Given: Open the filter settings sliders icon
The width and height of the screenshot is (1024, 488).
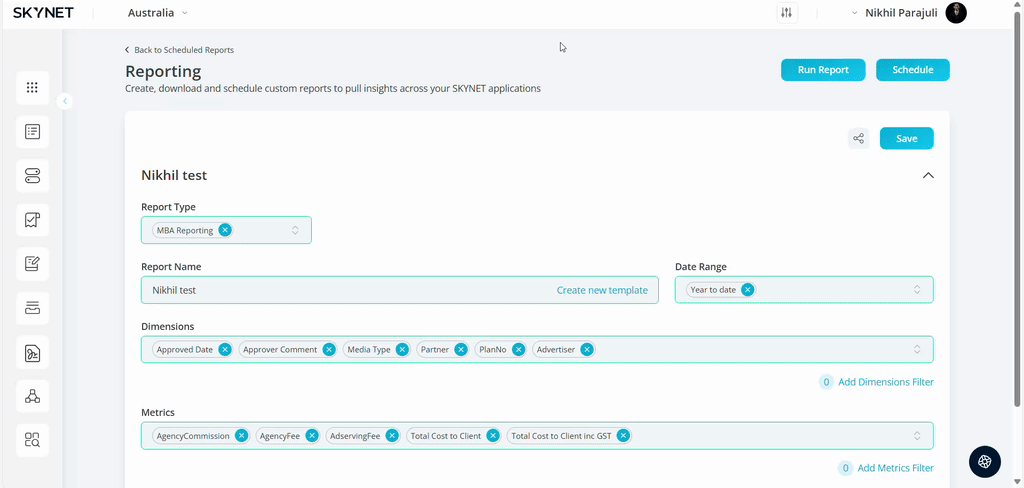Looking at the screenshot, I should click(x=786, y=13).
